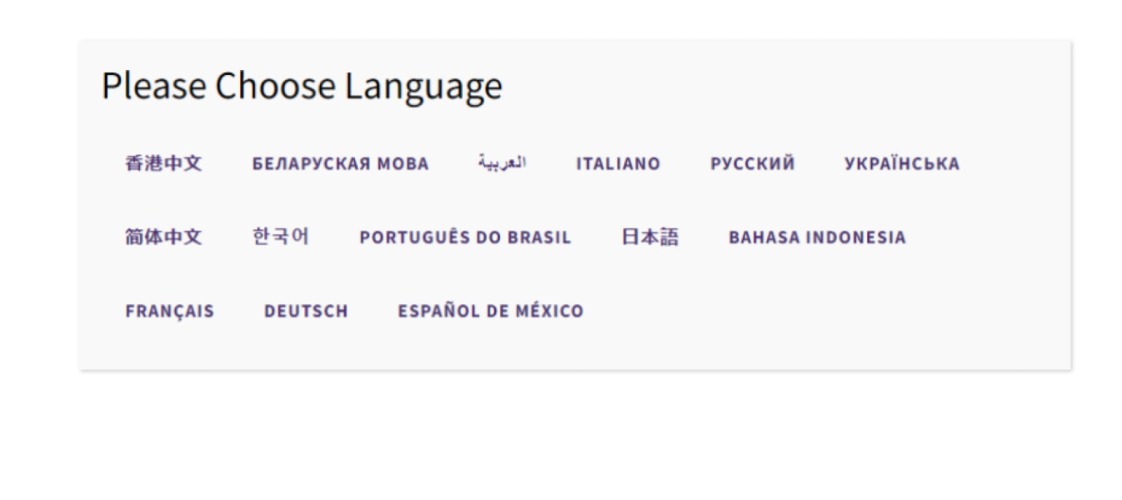1122x500 pixels.
Task: Select Українська language link
Action: pos(901,164)
